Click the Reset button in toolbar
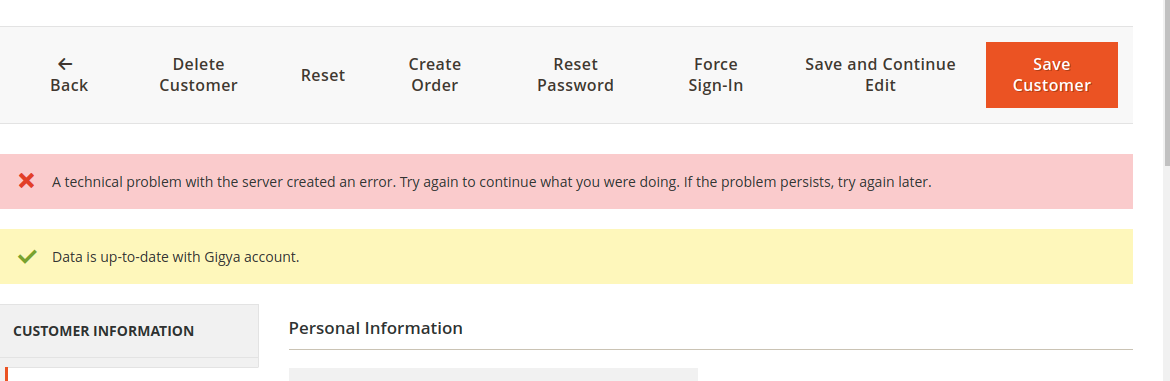The width and height of the screenshot is (1170, 381). (323, 75)
